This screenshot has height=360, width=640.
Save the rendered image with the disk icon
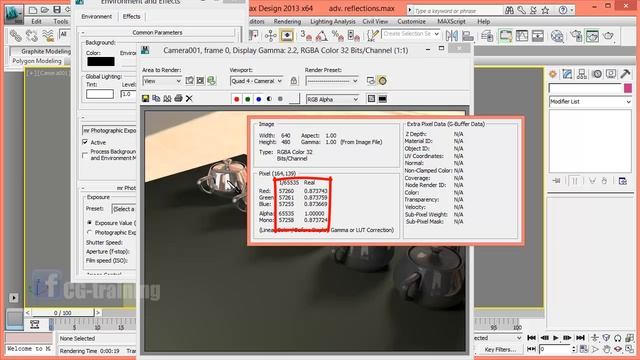pos(145,98)
